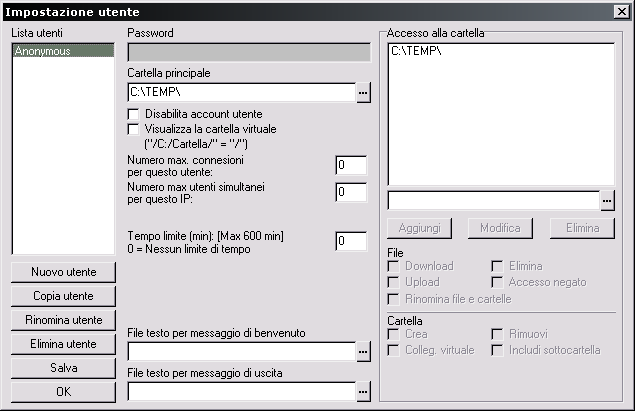Browse for folder access path
This screenshot has height=411, width=635.
(x=607, y=200)
